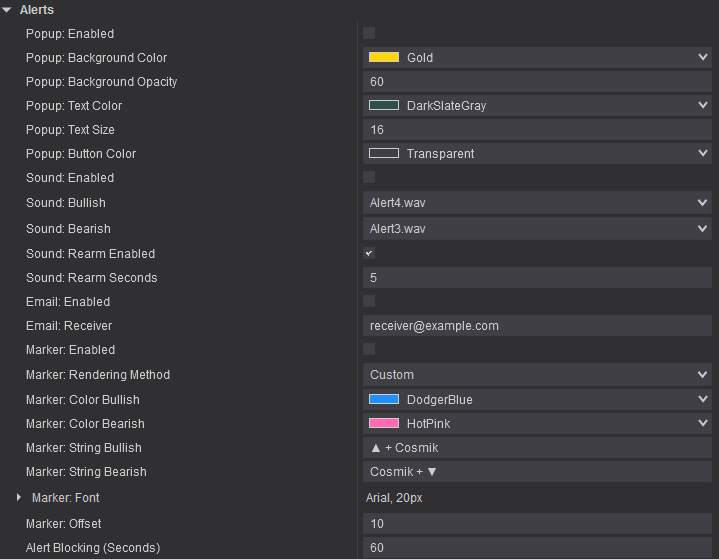
Task: Select the Marker: String Bearish label
Action: point(86,472)
